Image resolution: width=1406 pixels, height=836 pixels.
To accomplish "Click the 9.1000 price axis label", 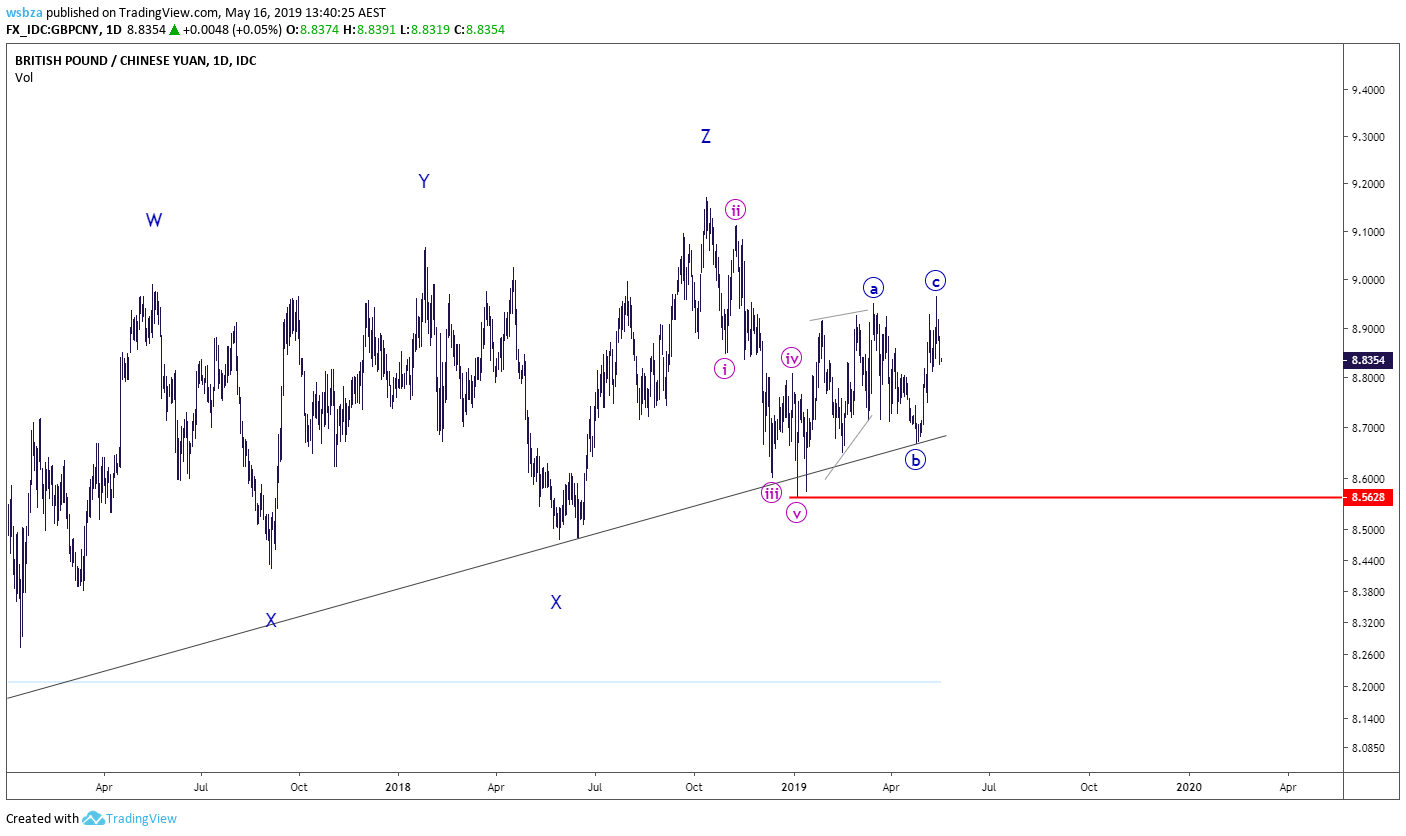I will (x=1367, y=232).
